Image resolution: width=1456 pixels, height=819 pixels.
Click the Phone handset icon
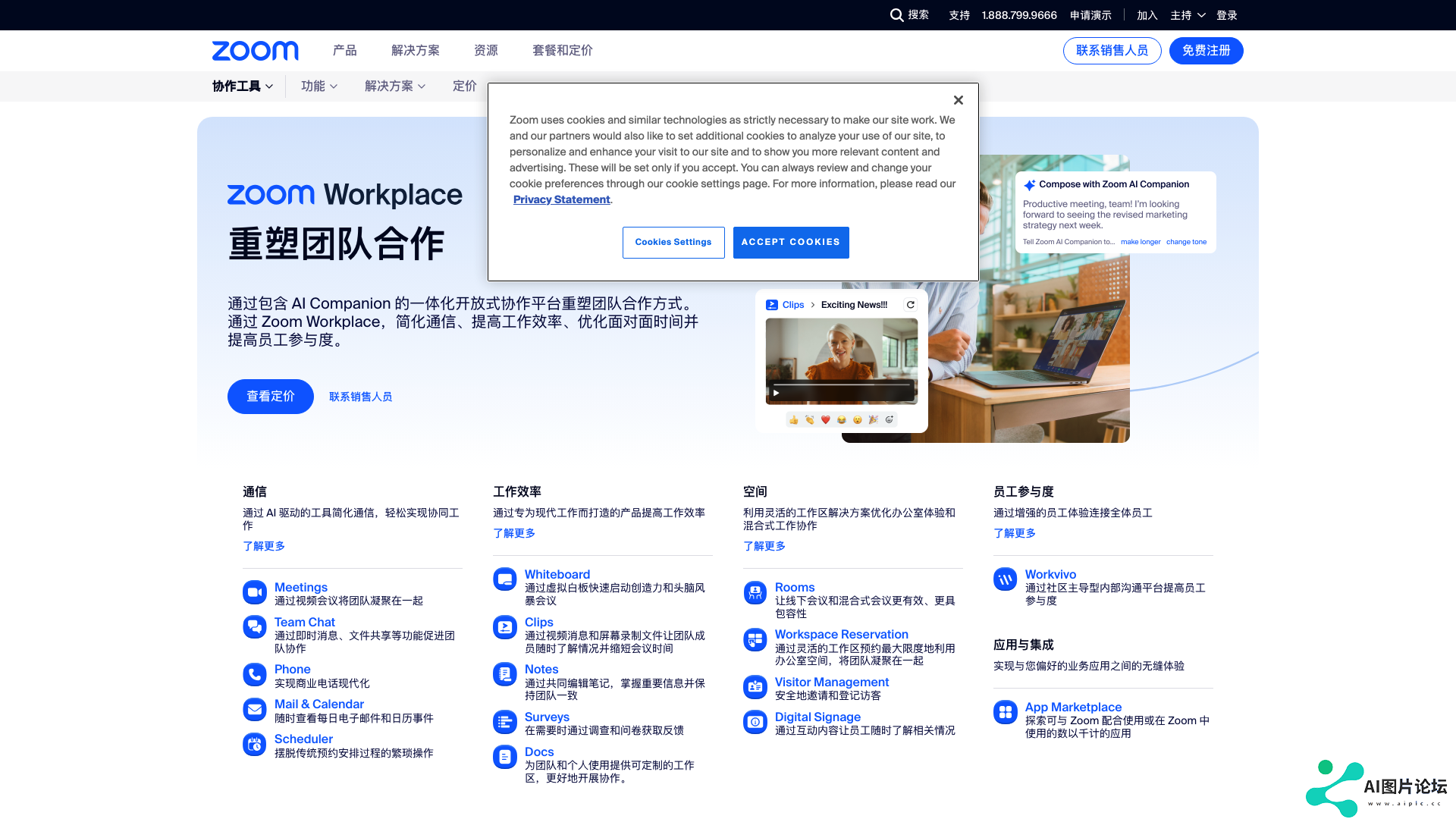click(255, 674)
